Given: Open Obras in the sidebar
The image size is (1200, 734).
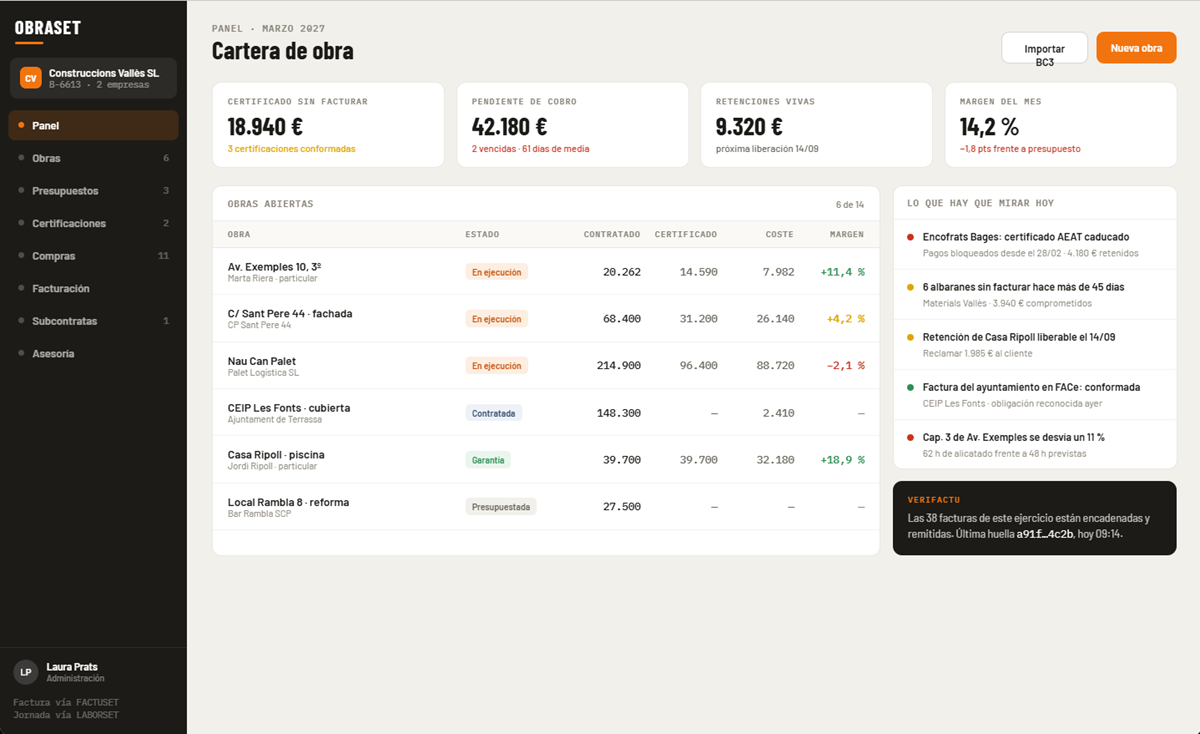Looking at the screenshot, I should pos(93,158).
